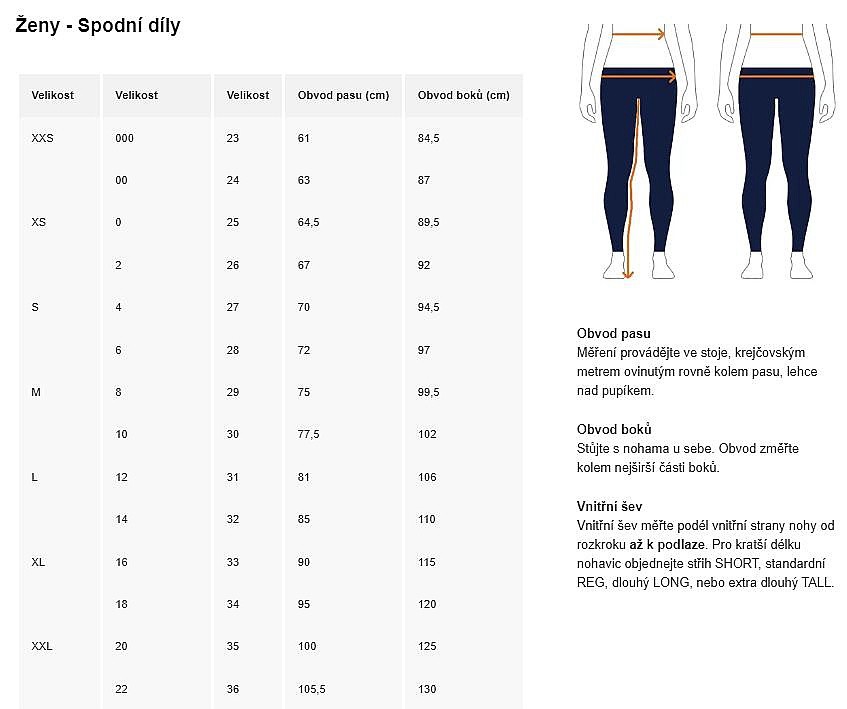This screenshot has height=709, width=847.
Task: Select the XXS size cell
Action: coord(43,138)
